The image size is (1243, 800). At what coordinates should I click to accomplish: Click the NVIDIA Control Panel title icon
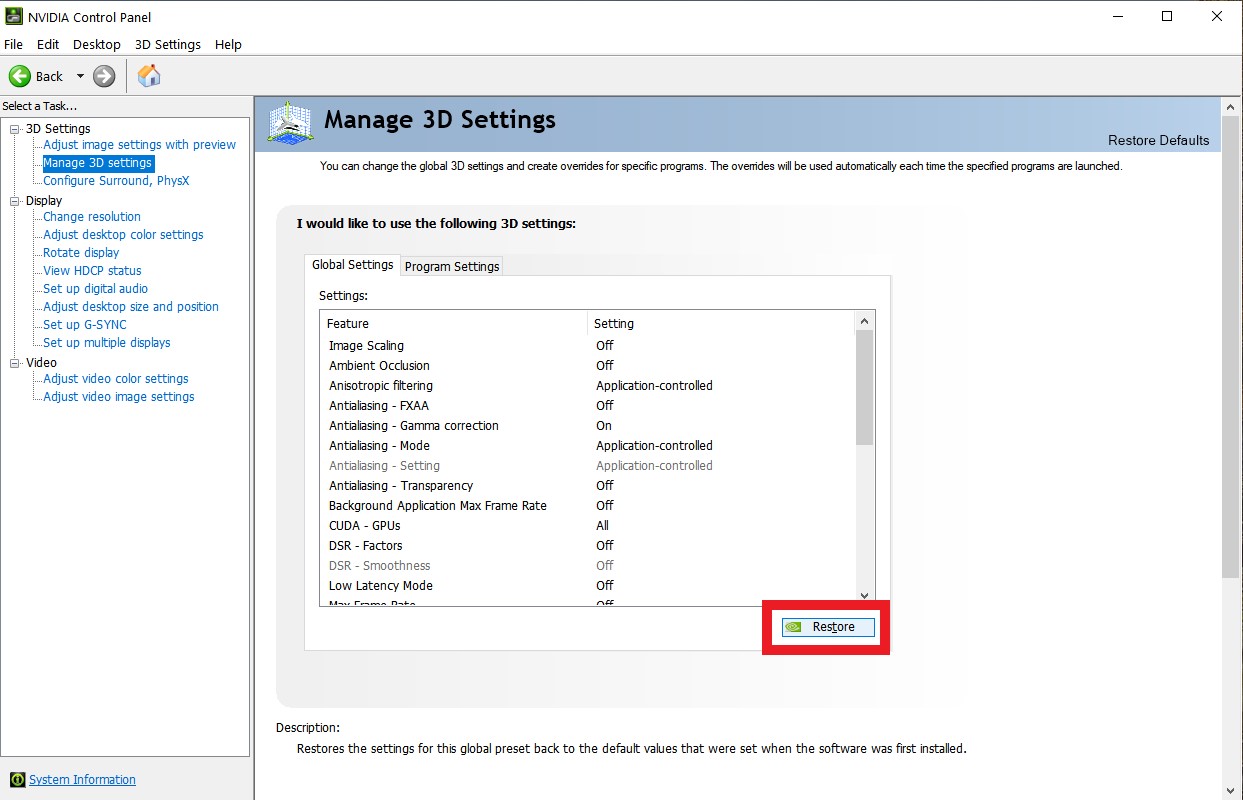click(13, 17)
